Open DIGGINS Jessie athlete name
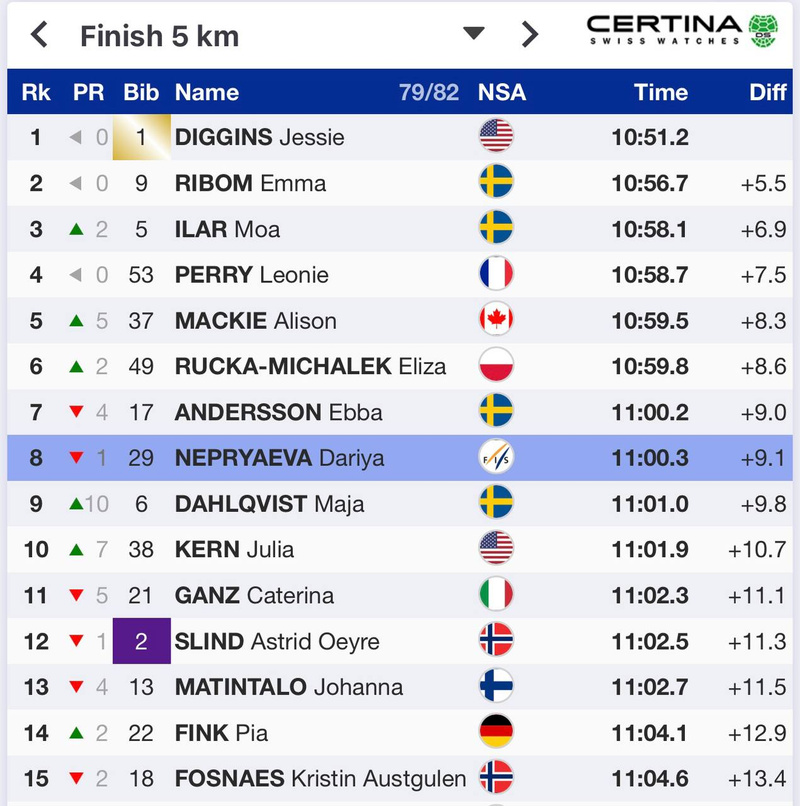The image size is (800, 806). [259, 138]
